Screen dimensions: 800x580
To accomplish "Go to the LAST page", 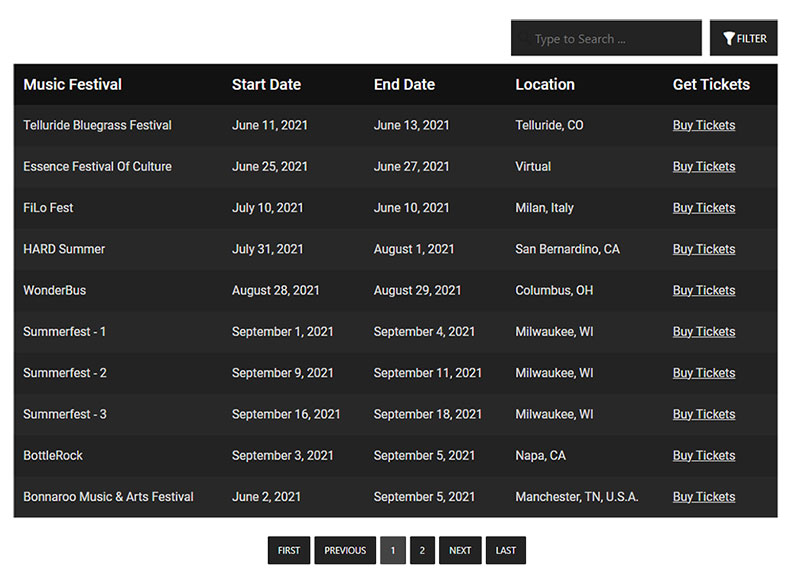I will pos(506,550).
